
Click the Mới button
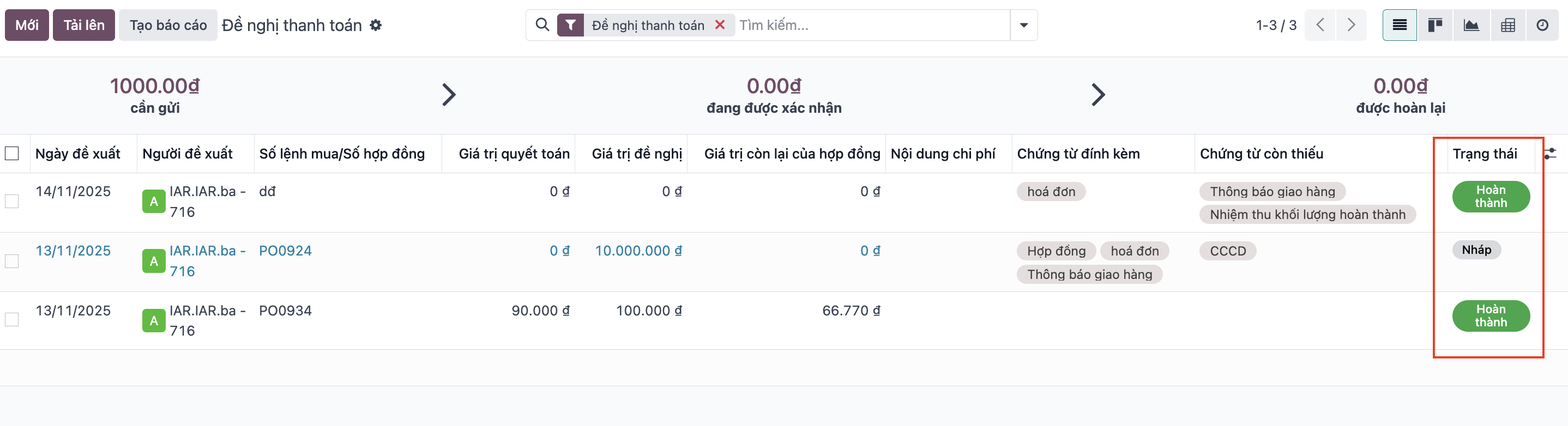27,25
